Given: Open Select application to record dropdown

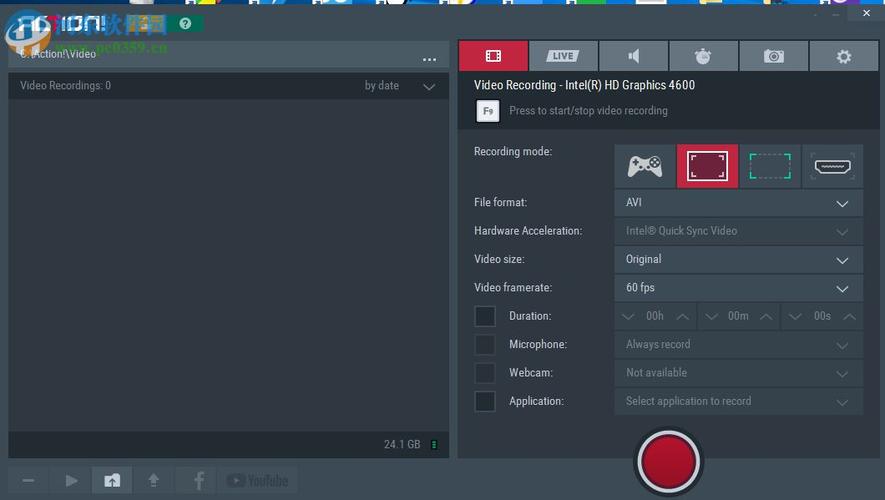Looking at the screenshot, I should [x=738, y=401].
